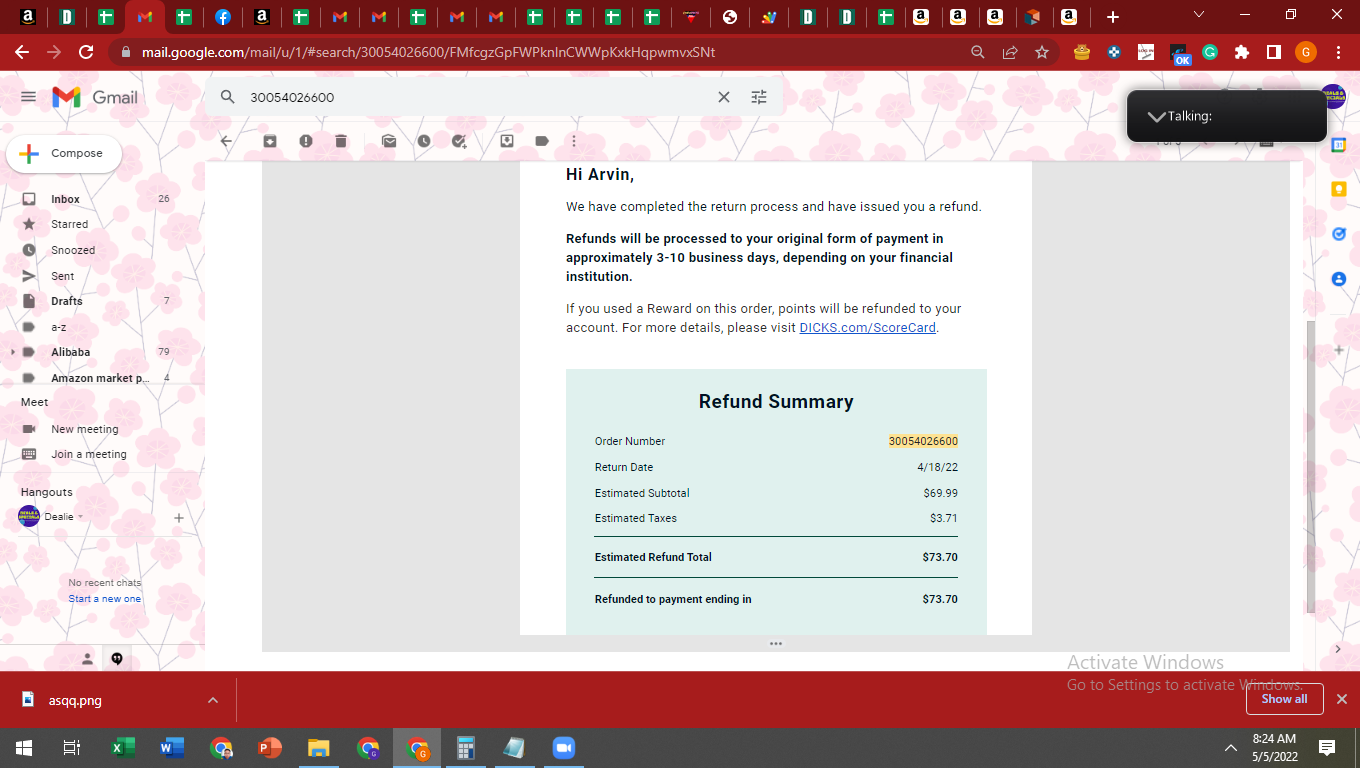Collapse the side panel arrow

pos(1339,649)
